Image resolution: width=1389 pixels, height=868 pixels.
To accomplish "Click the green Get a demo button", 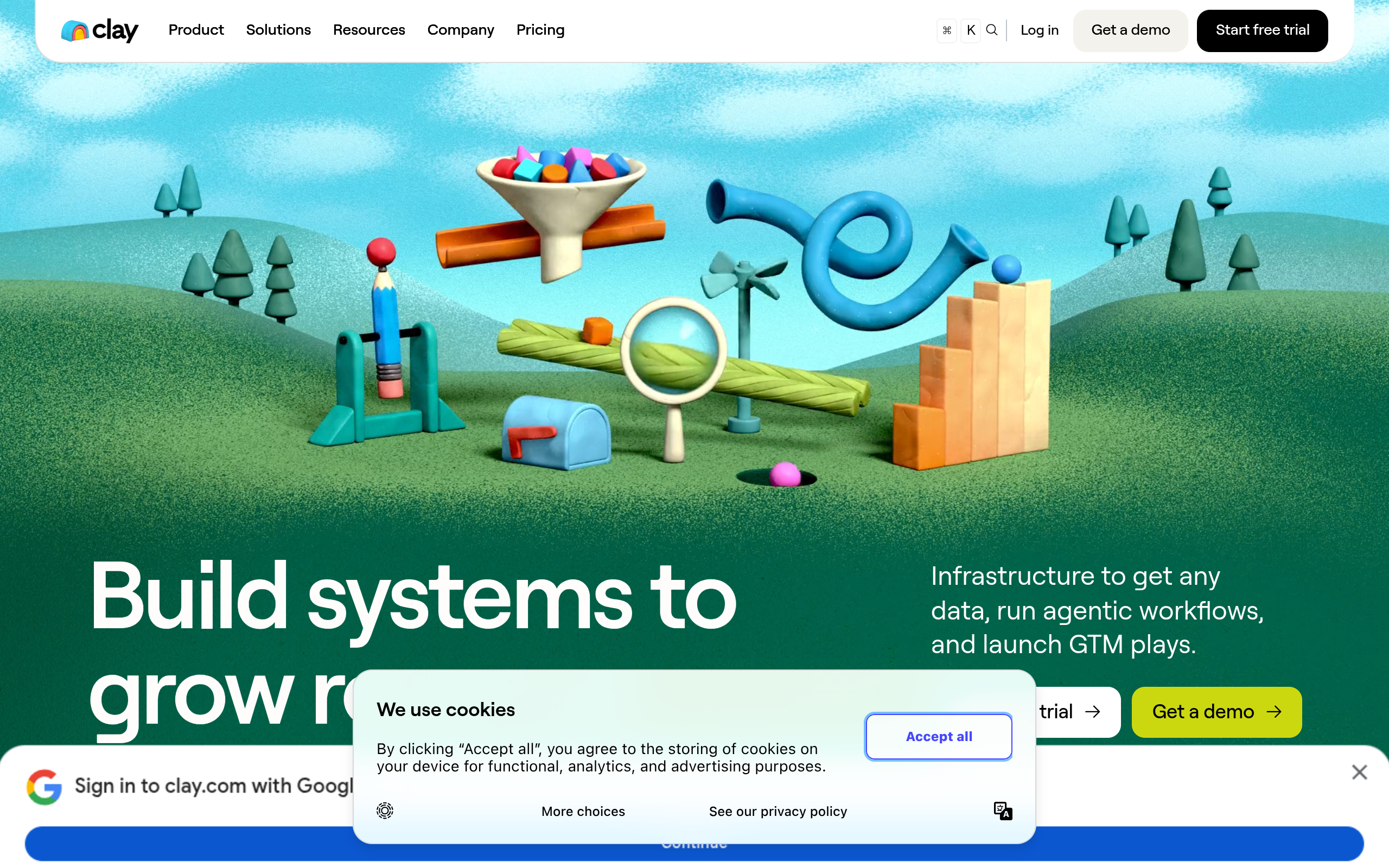I will click(x=1216, y=712).
